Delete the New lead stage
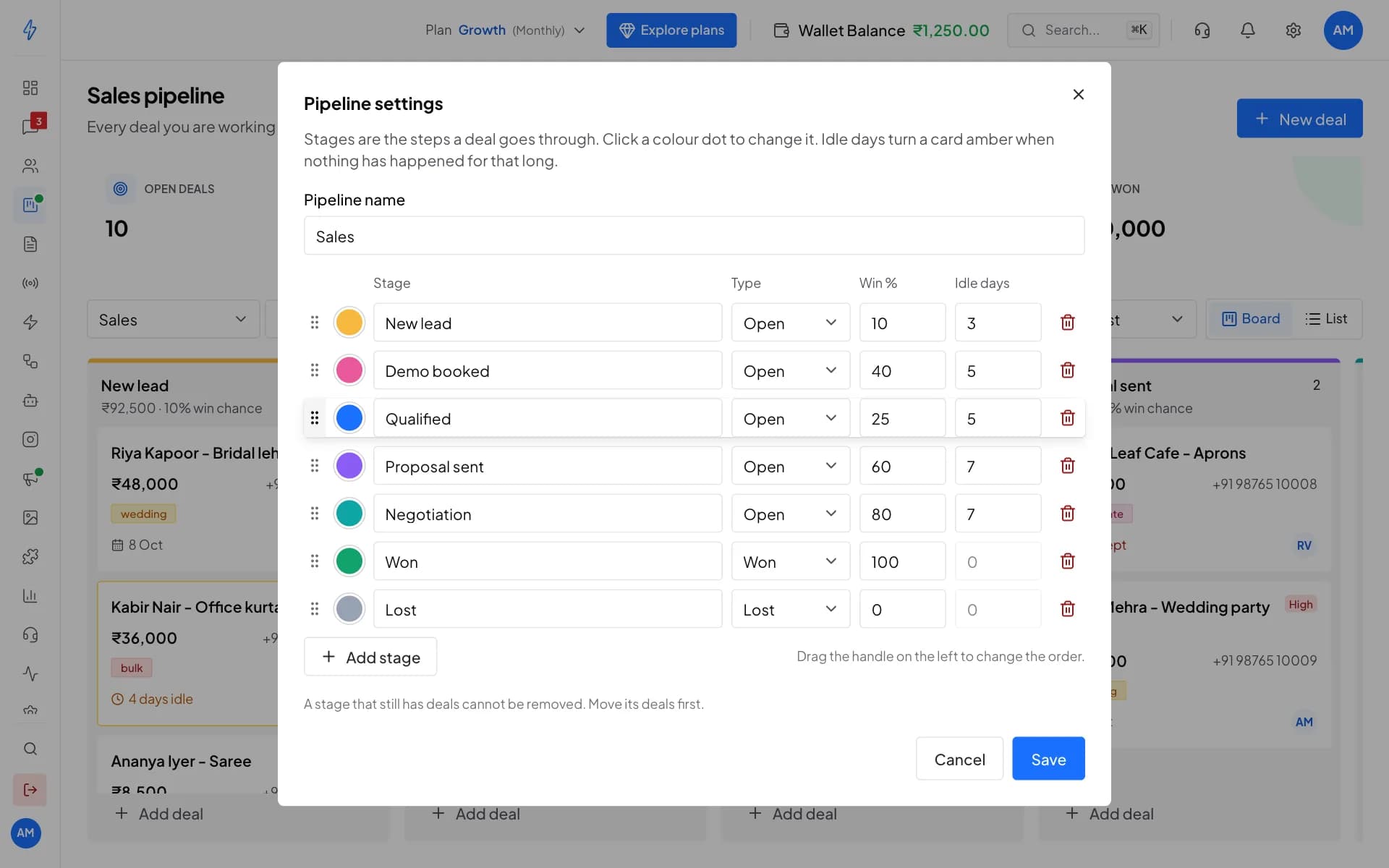The image size is (1389, 868). point(1067,323)
